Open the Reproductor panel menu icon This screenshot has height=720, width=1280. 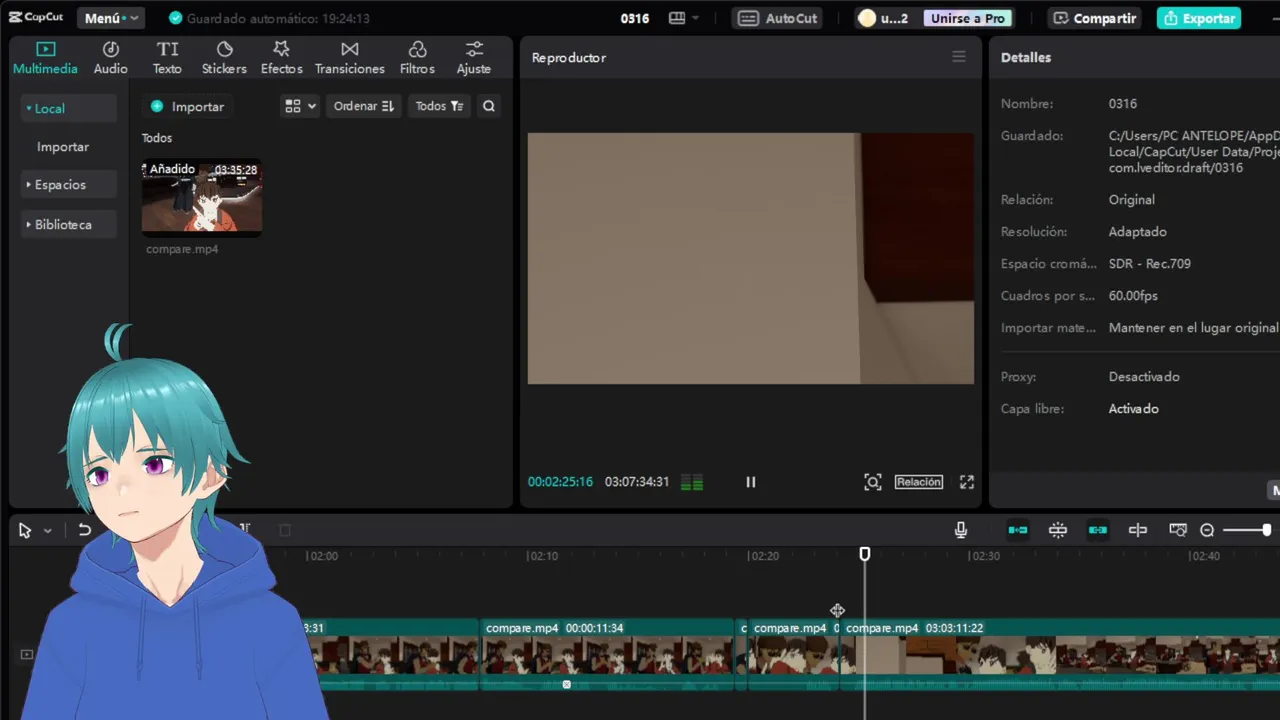click(x=959, y=57)
